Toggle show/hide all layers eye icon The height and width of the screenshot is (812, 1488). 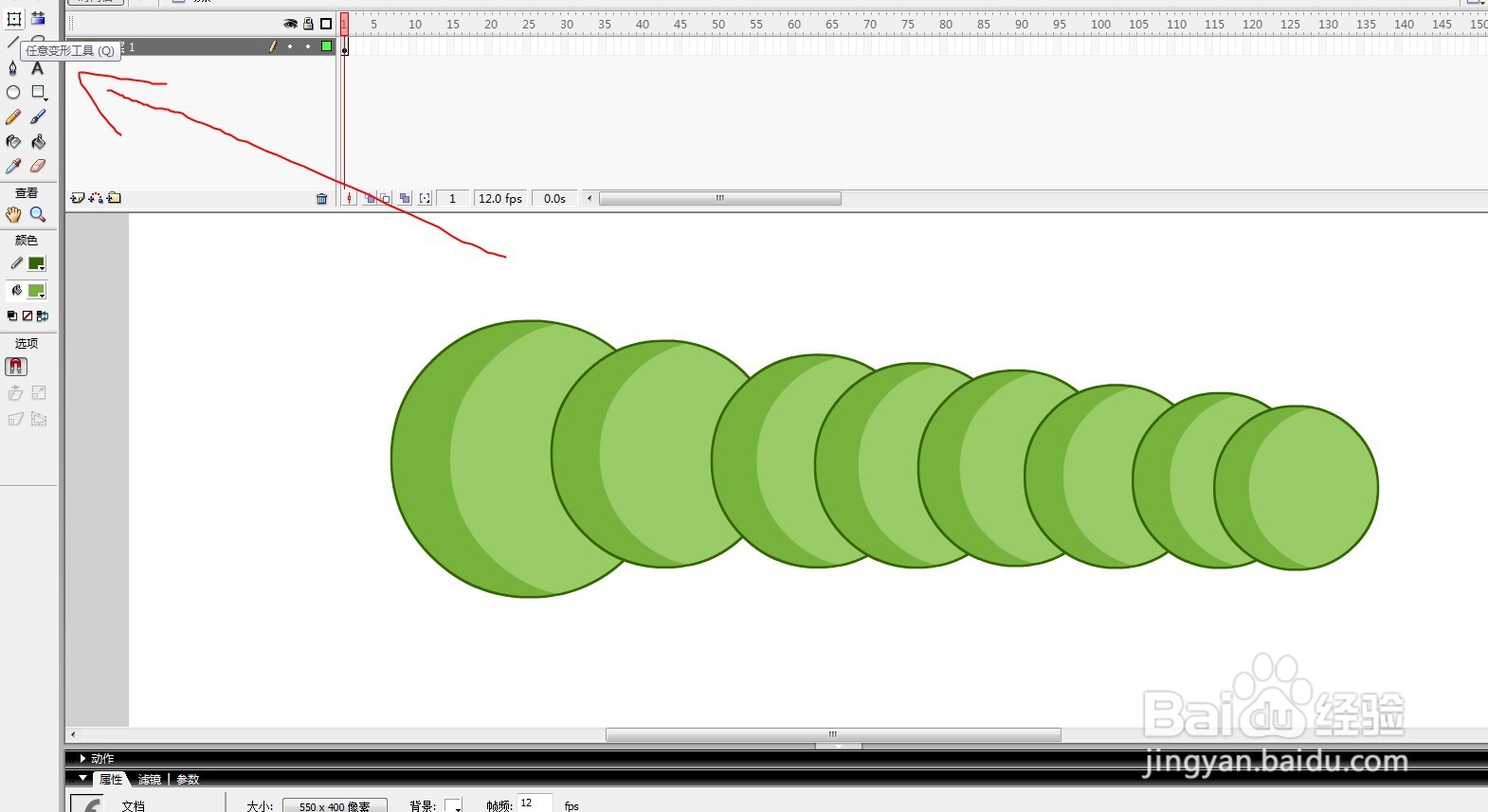290,24
